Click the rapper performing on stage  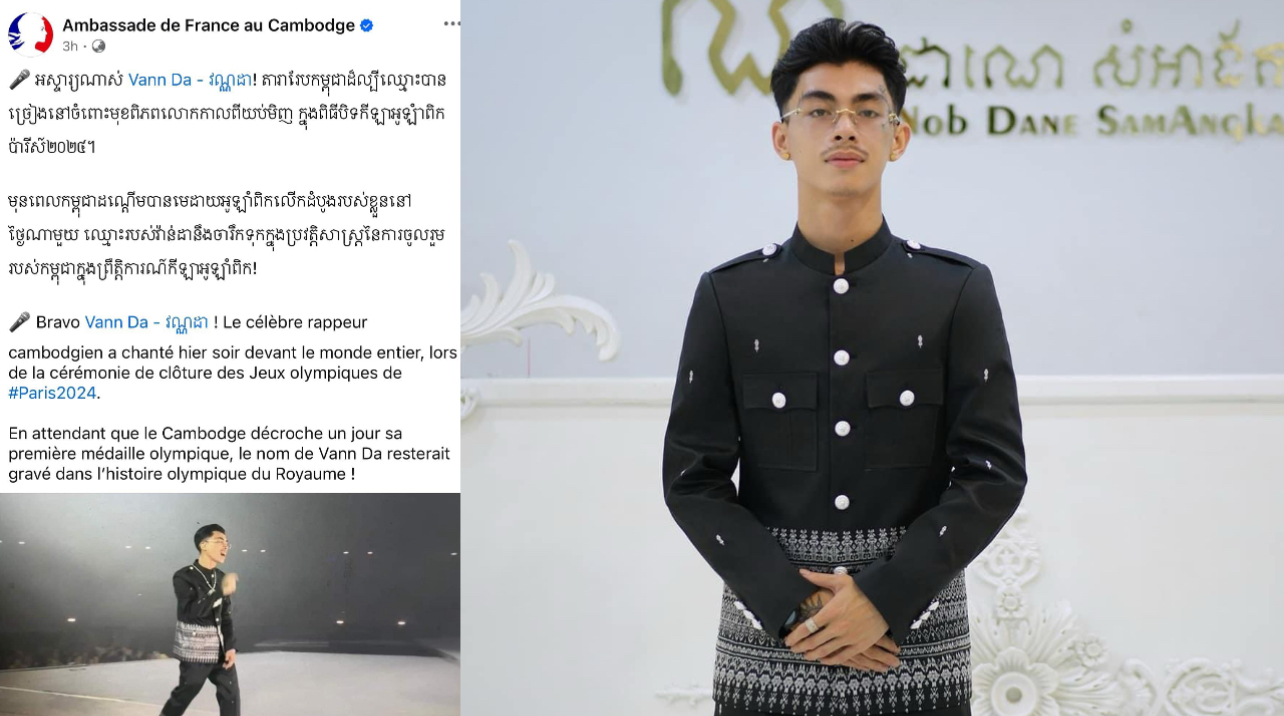pyautogui.click(x=203, y=617)
